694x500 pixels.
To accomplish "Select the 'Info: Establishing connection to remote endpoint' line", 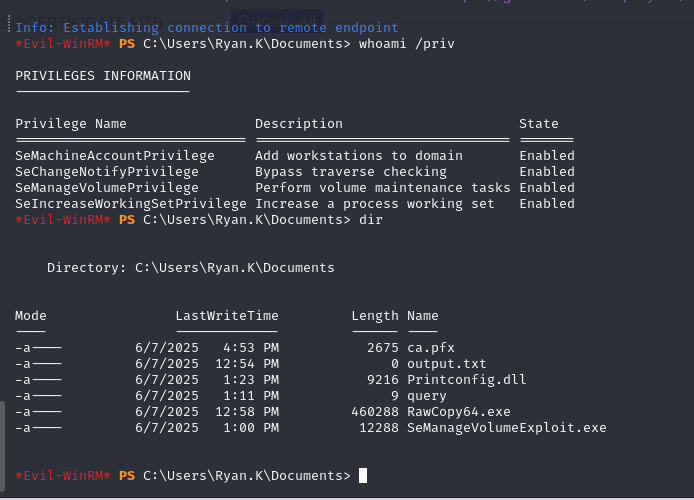I will 207,27.
